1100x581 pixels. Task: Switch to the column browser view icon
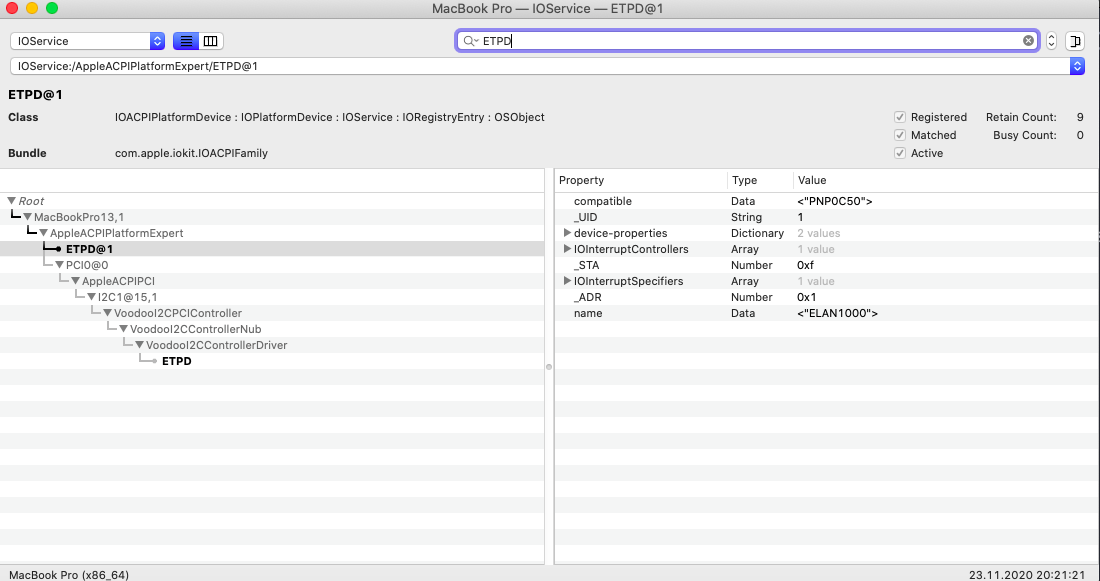click(210, 41)
